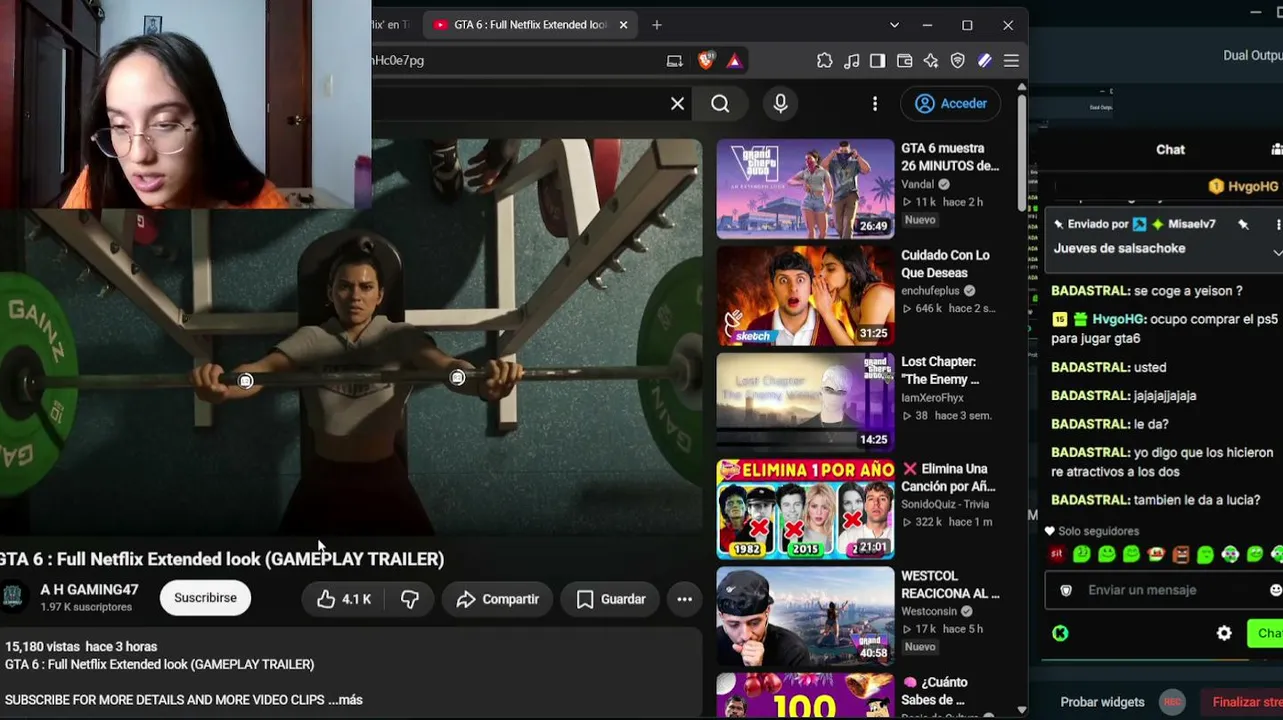The image size is (1283, 720).
Task: Click the enchufeplus channel name
Action: tap(930, 291)
